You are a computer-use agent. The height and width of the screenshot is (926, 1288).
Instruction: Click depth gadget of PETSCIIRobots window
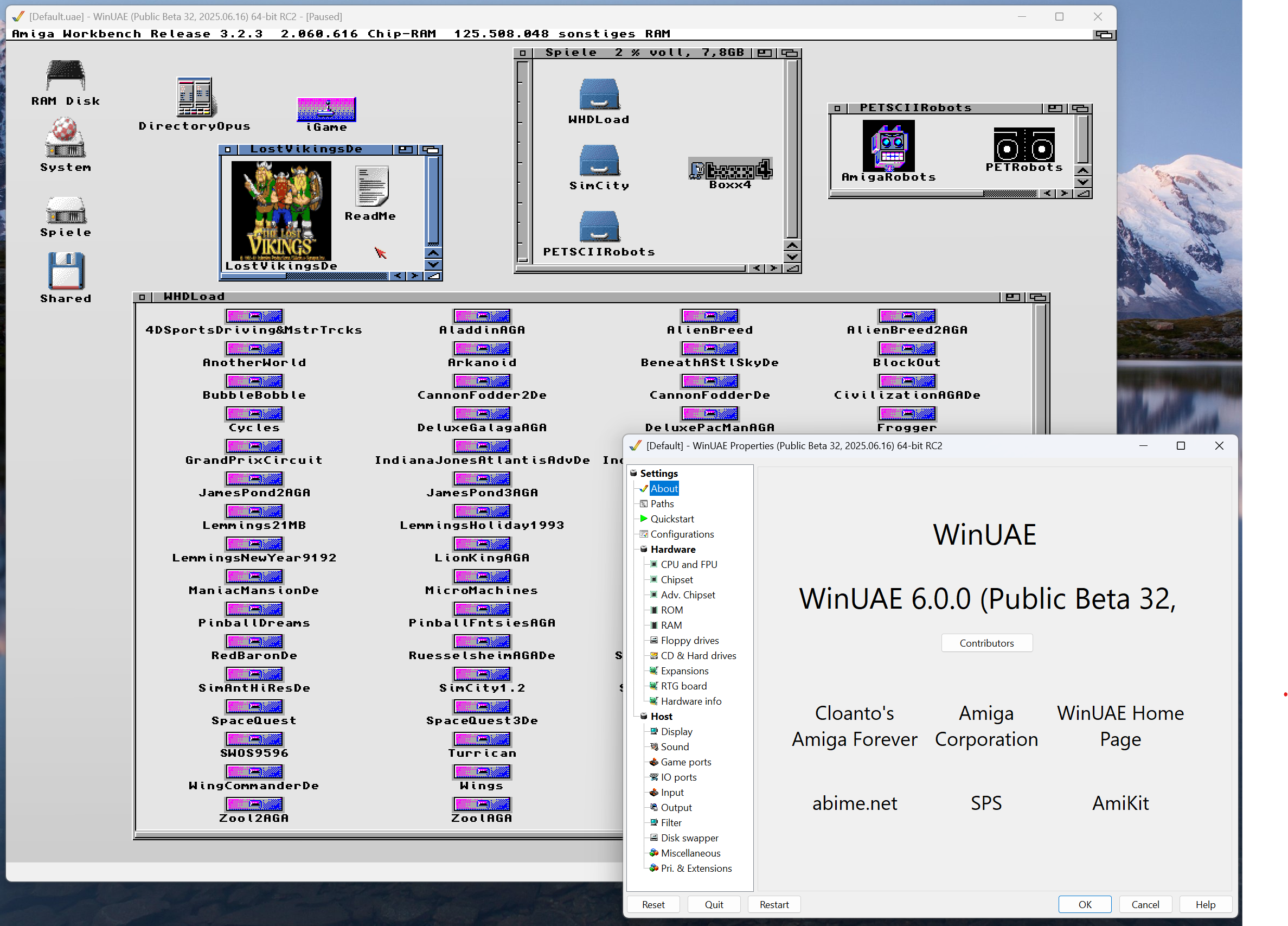point(1080,108)
